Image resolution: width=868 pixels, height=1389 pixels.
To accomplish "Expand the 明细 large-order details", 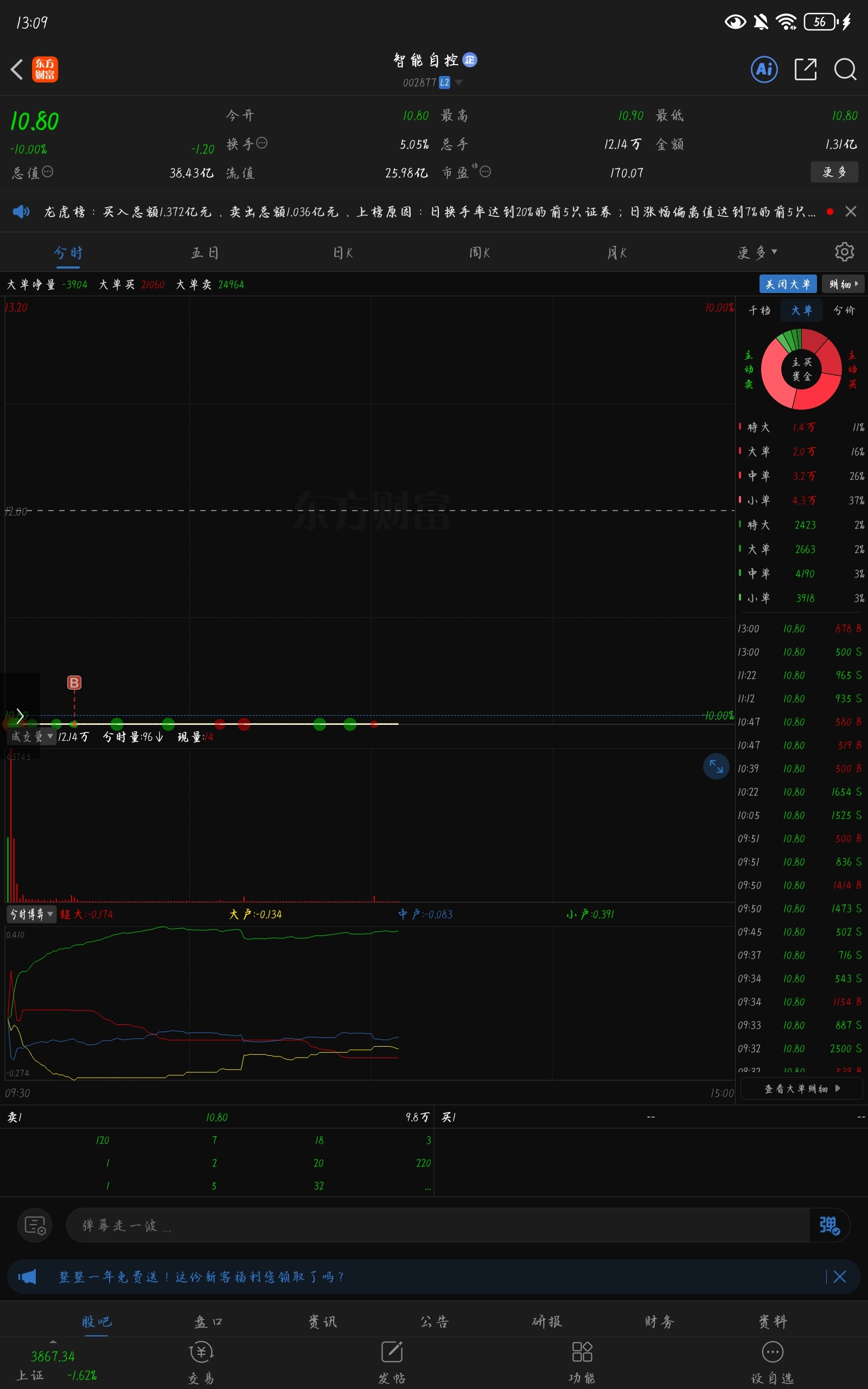I will [843, 284].
